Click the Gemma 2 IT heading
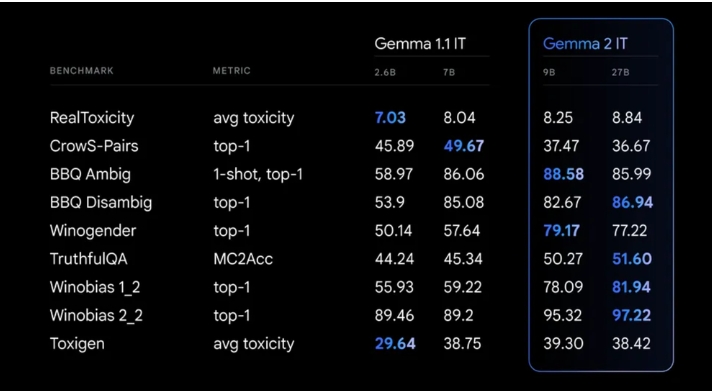Image resolution: width=712 pixels, height=391 pixels. click(585, 44)
